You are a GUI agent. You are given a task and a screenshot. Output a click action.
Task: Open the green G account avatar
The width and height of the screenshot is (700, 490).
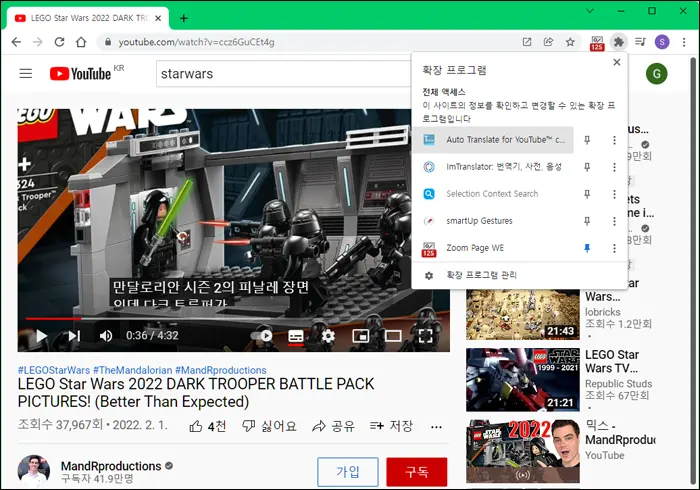(x=657, y=74)
